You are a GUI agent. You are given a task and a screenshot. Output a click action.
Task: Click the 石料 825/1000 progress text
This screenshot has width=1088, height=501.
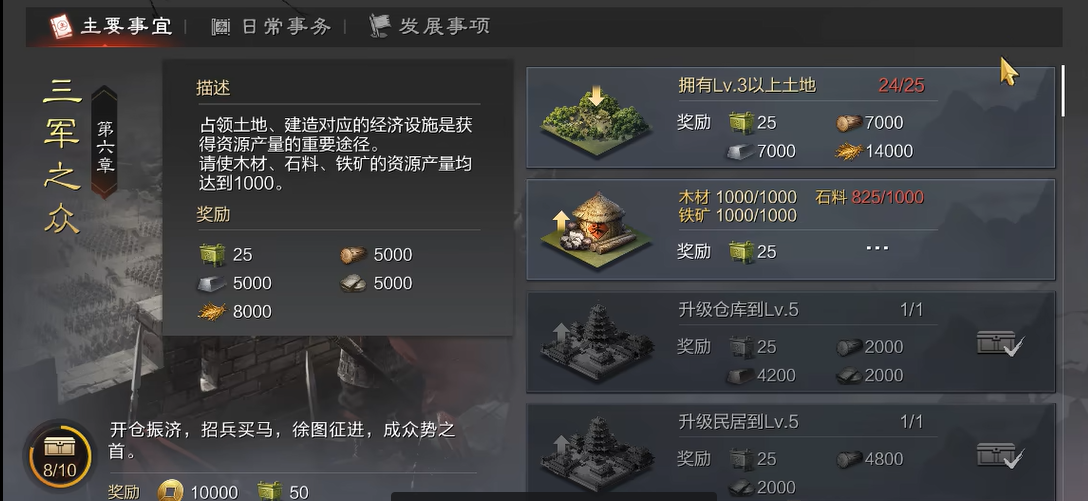pyautogui.click(x=869, y=197)
